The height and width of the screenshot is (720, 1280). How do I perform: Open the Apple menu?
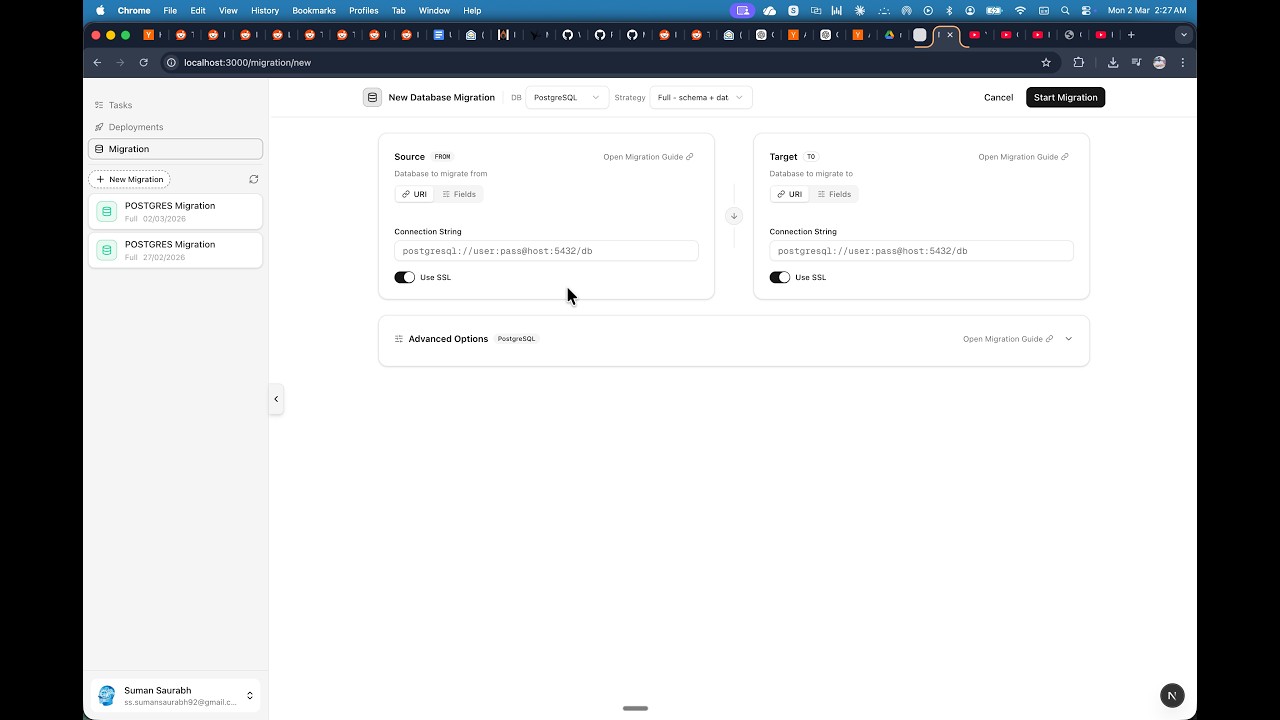100,10
